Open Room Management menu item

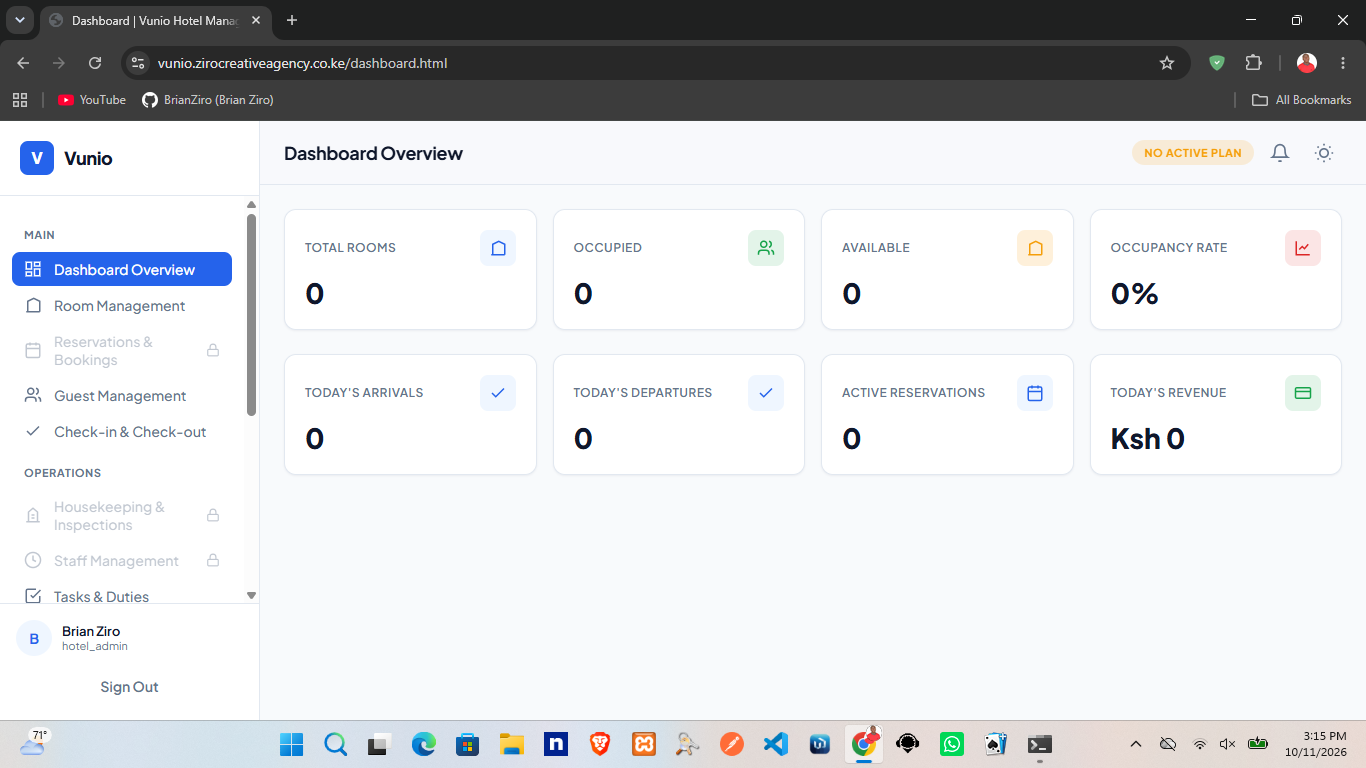[x=122, y=306]
